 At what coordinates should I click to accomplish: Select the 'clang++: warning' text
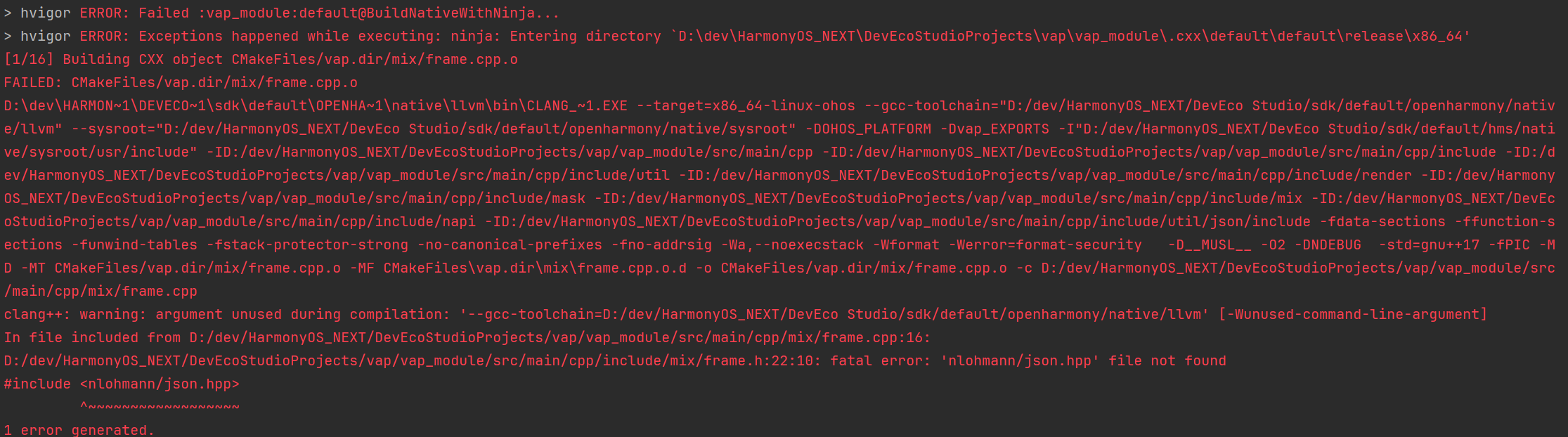tap(71, 314)
